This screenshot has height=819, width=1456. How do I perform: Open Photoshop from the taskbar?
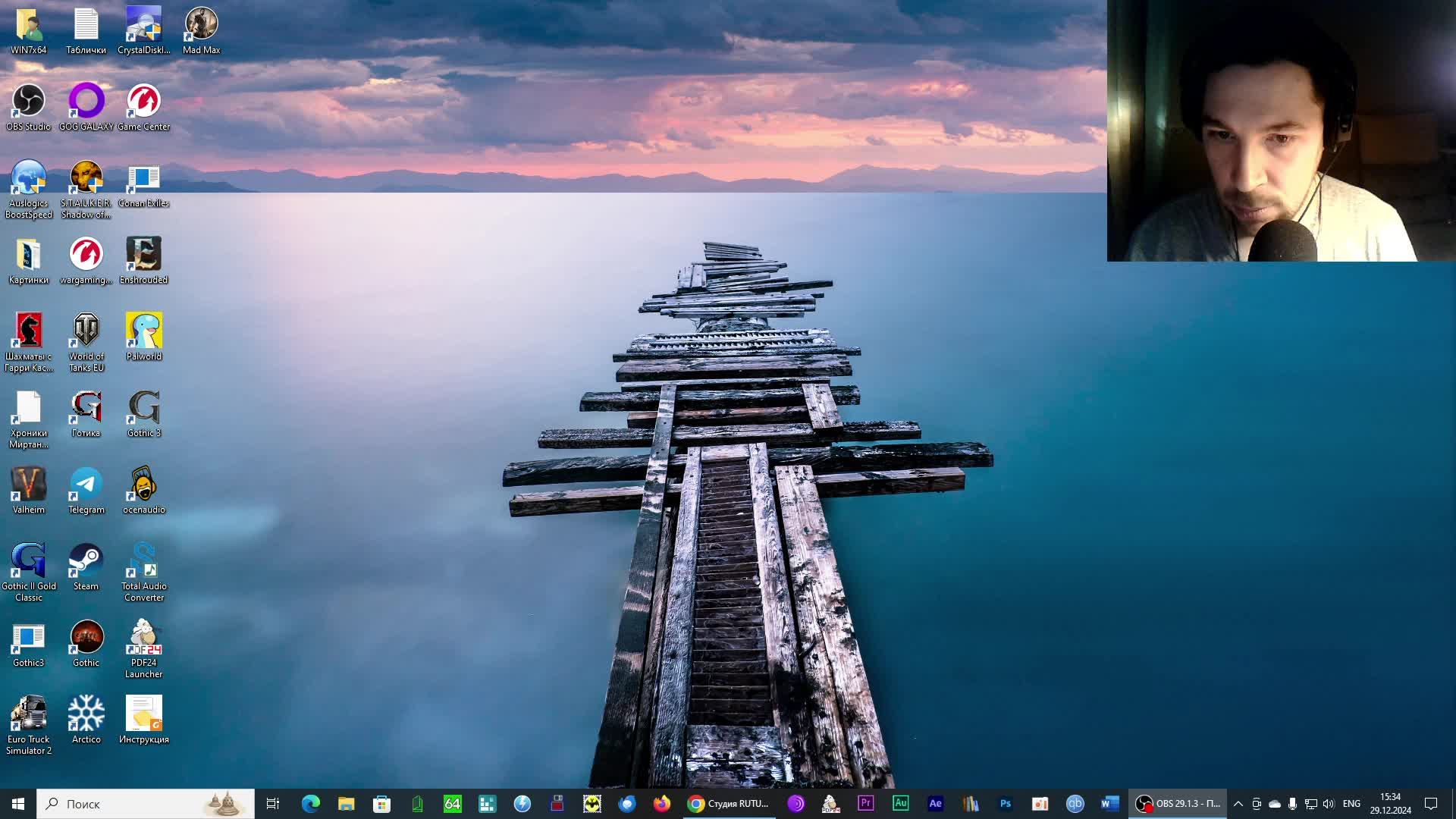[1005, 803]
